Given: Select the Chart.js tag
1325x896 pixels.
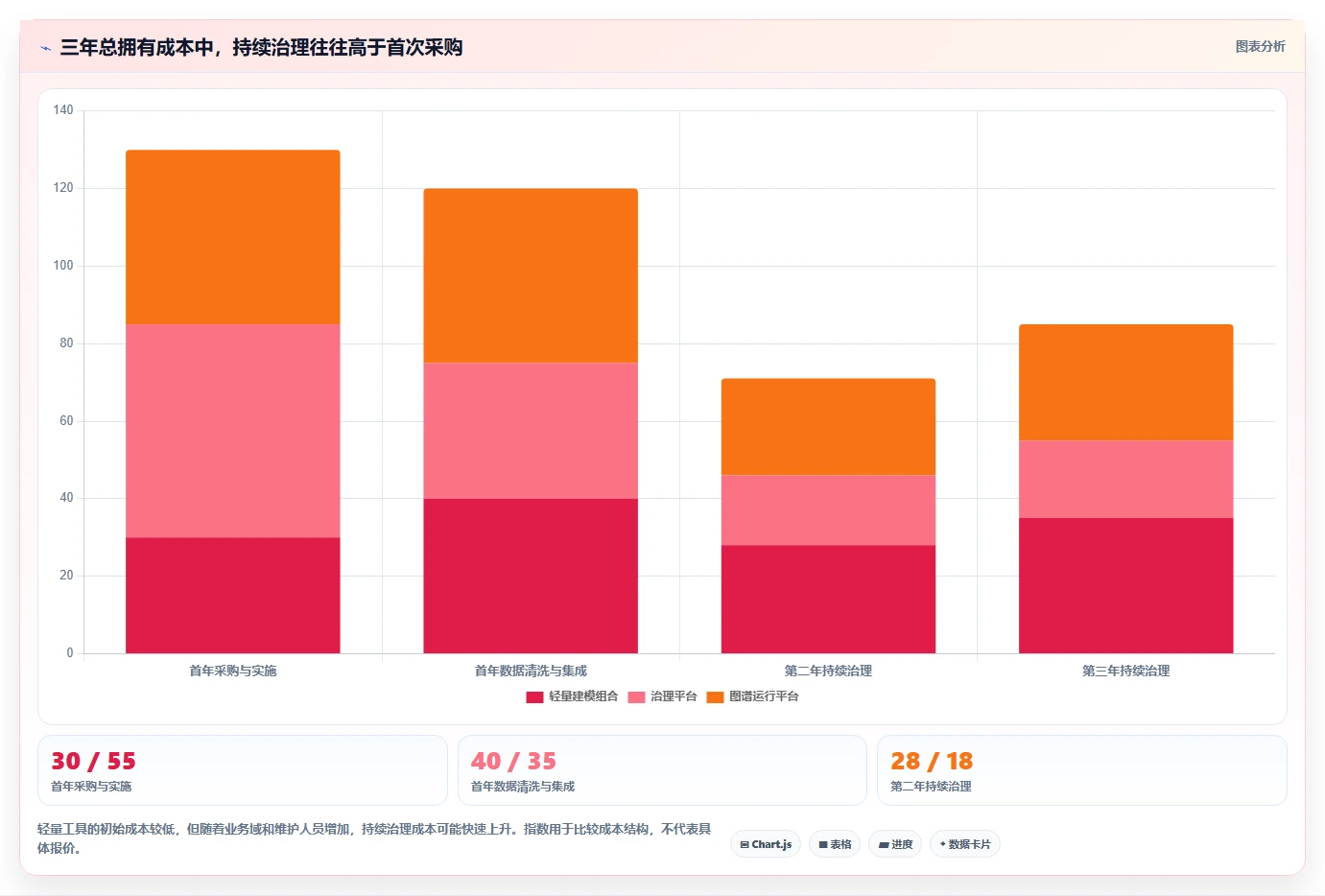Looking at the screenshot, I should [x=766, y=844].
